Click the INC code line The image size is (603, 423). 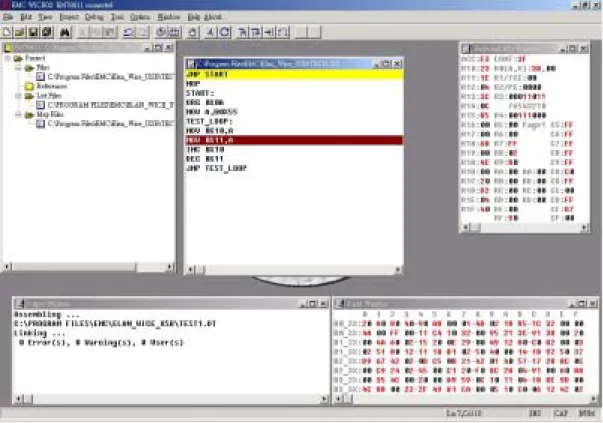pos(205,150)
